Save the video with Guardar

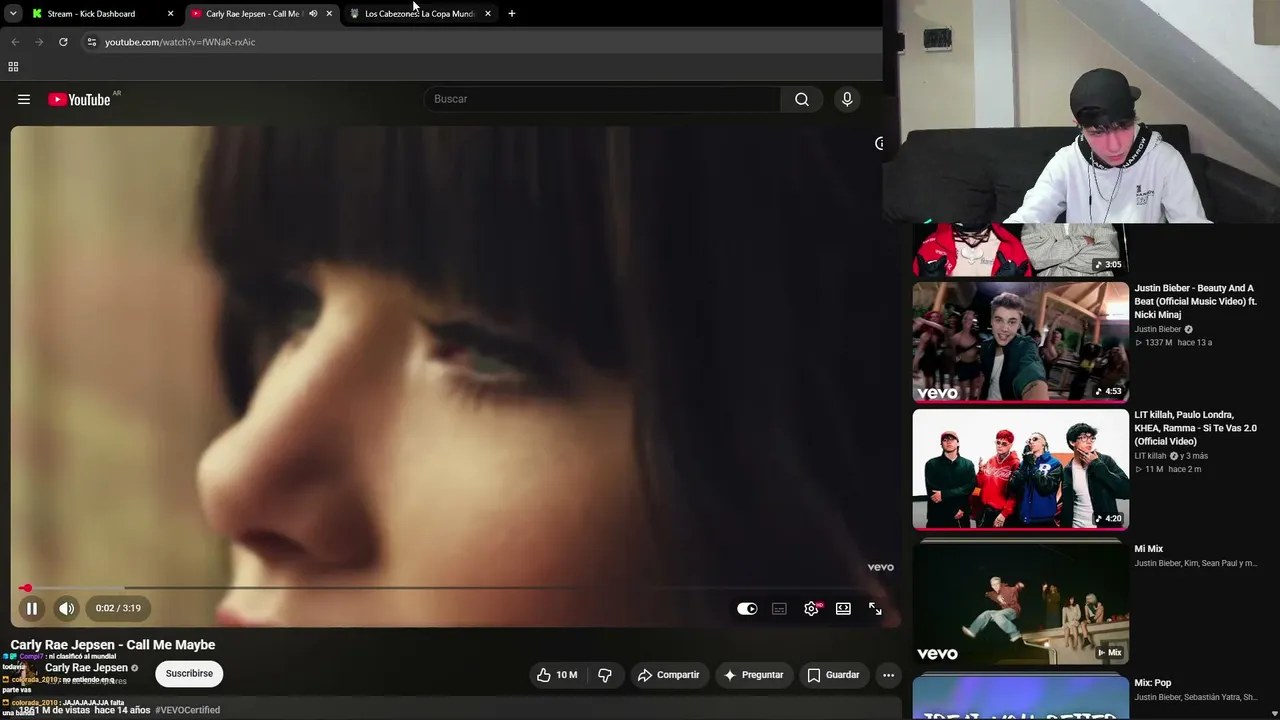point(833,675)
